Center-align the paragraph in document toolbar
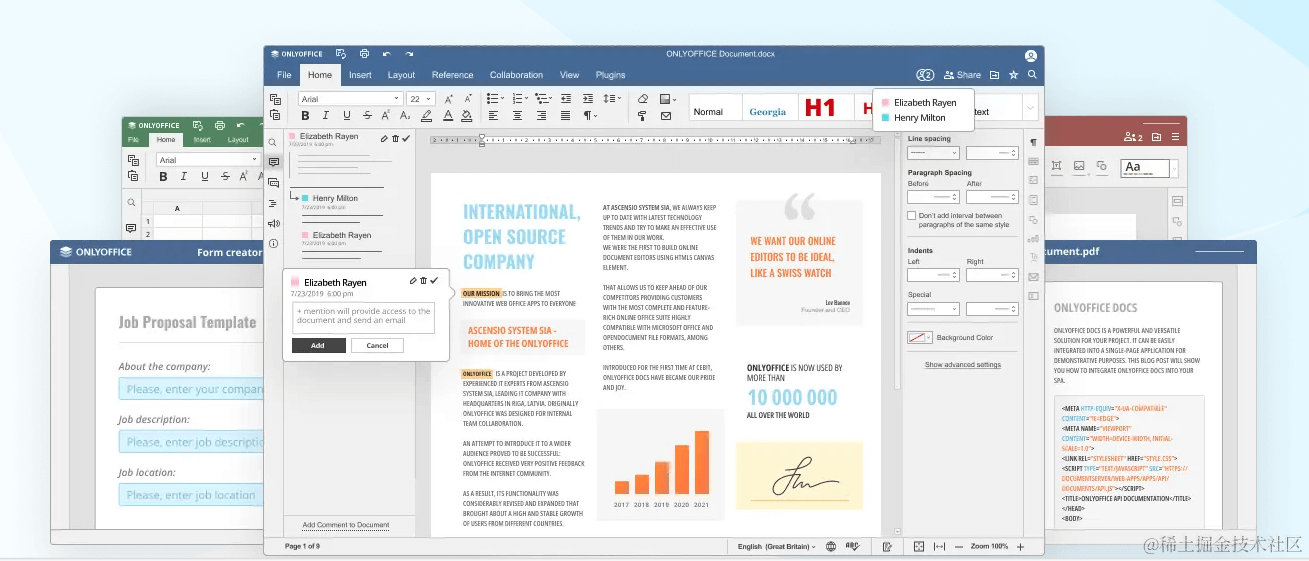 pyautogui.click(x=517, y=116)
